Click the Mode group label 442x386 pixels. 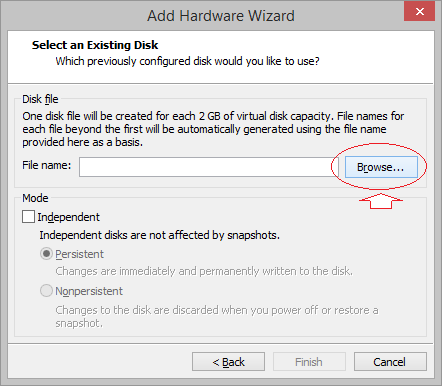coord(35,198)
